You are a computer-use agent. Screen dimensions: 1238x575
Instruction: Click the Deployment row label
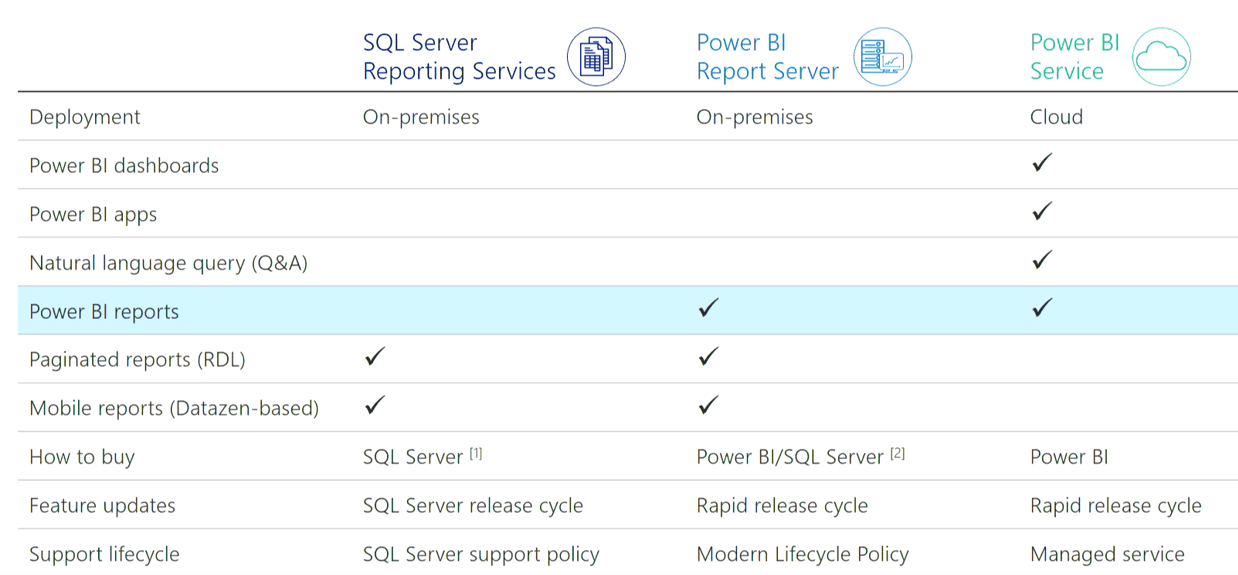pos(85,117)
